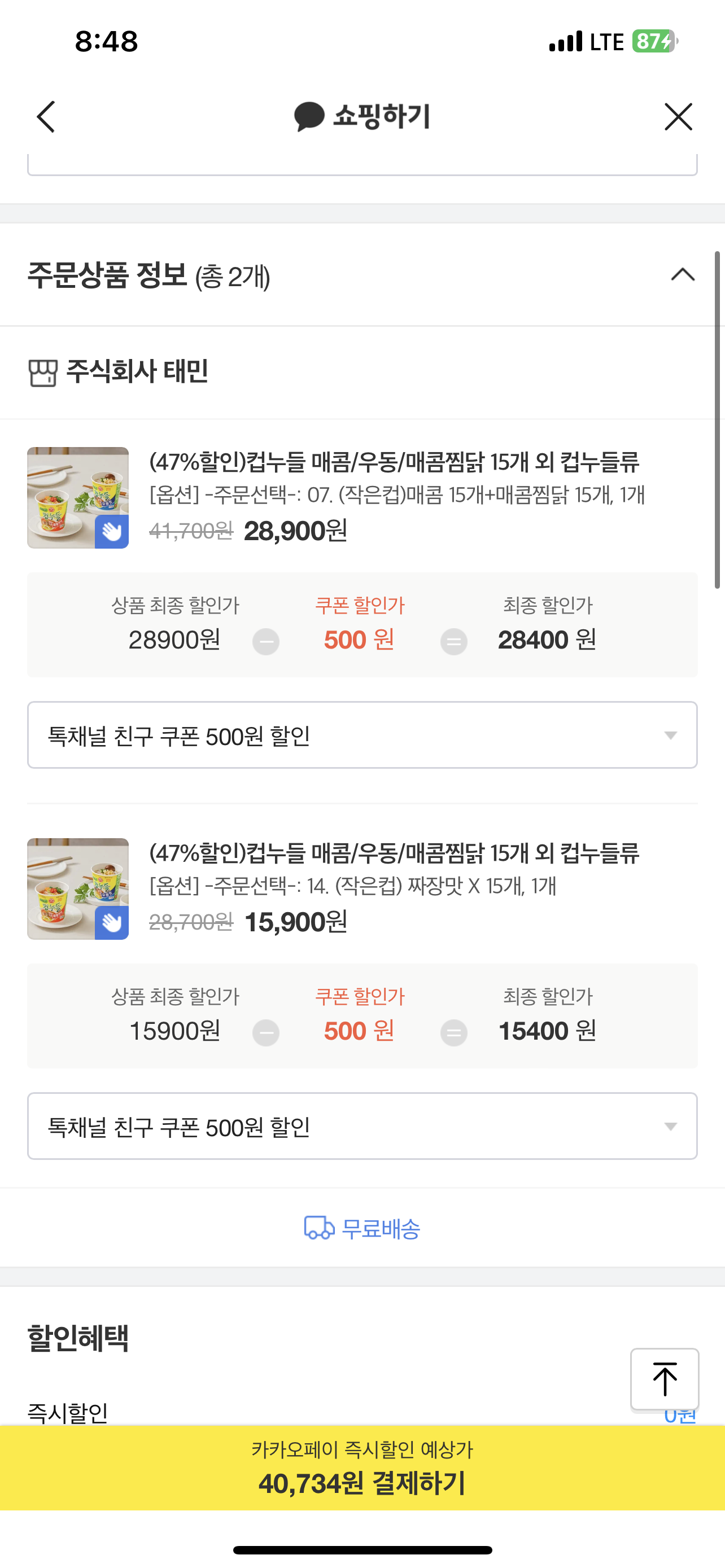This screenshot has width=725, height=1568.
Task: Close the shopping page with X
Action: click(x=678, y=116)
